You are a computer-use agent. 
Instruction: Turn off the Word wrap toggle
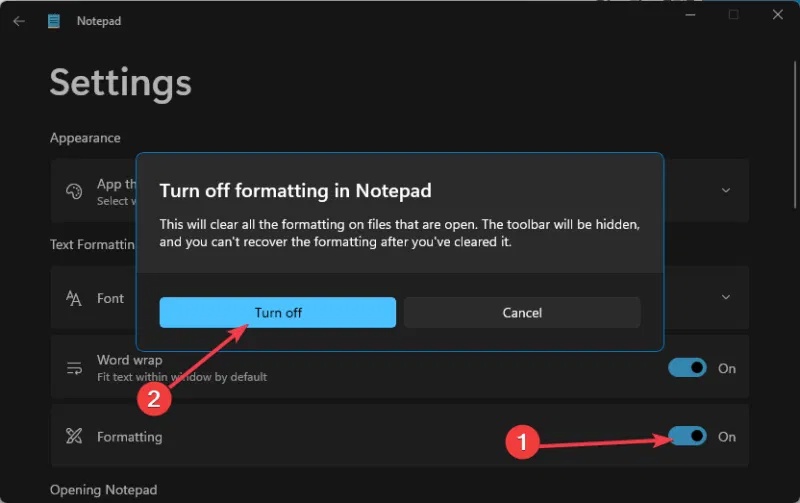[687, 368]
